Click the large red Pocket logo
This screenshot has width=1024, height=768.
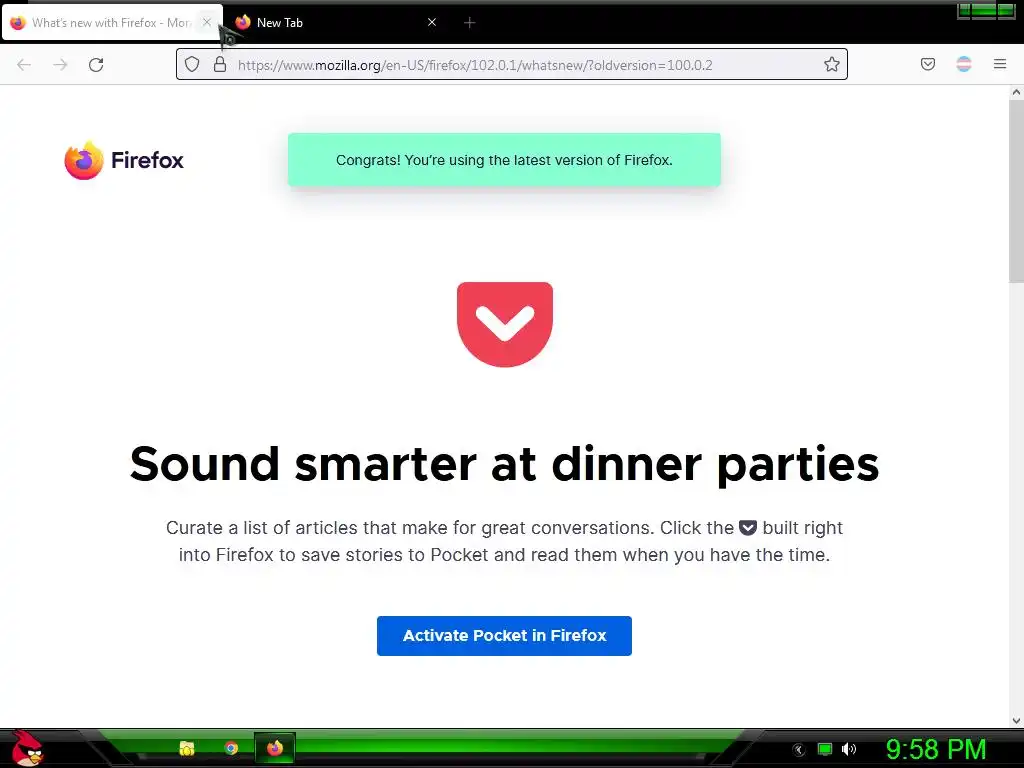(x=505, y=324)
